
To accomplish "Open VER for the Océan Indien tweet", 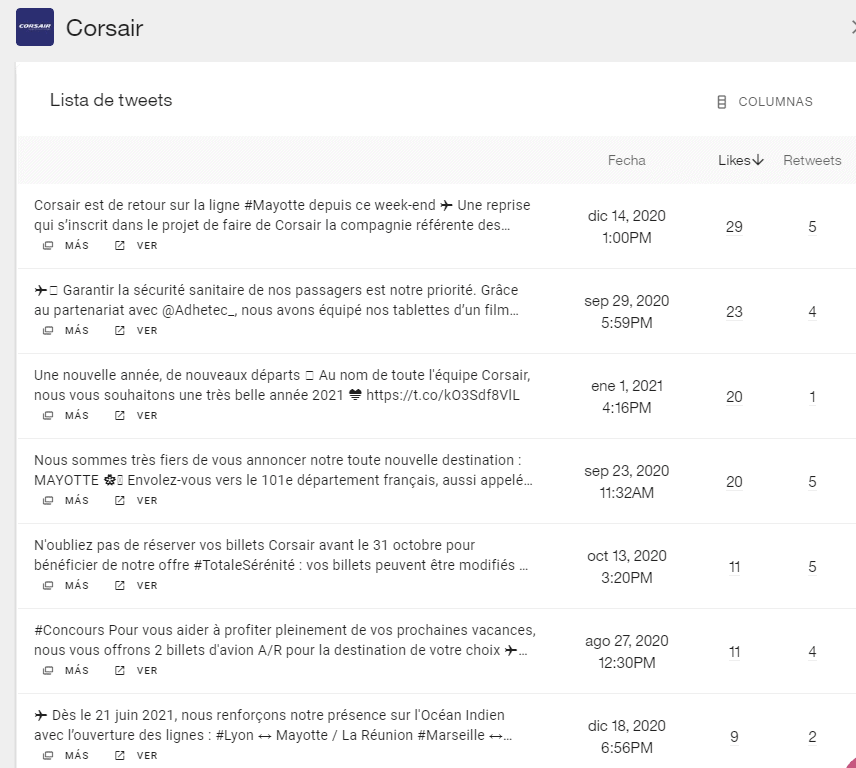I will (x=136, y=755).
